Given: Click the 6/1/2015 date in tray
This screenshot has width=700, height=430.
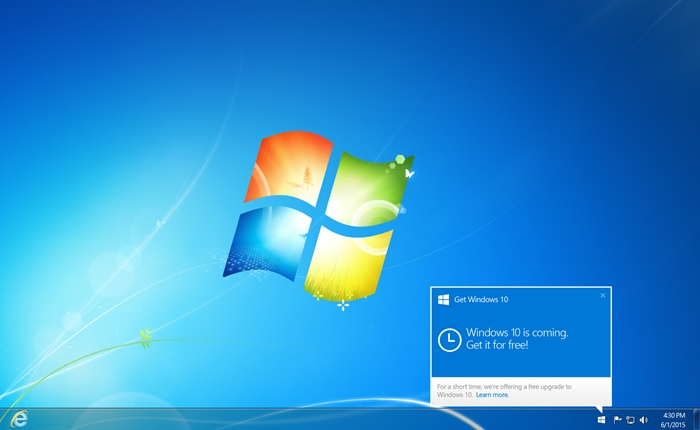Looking at the screenshot, I should coord(673,425).
